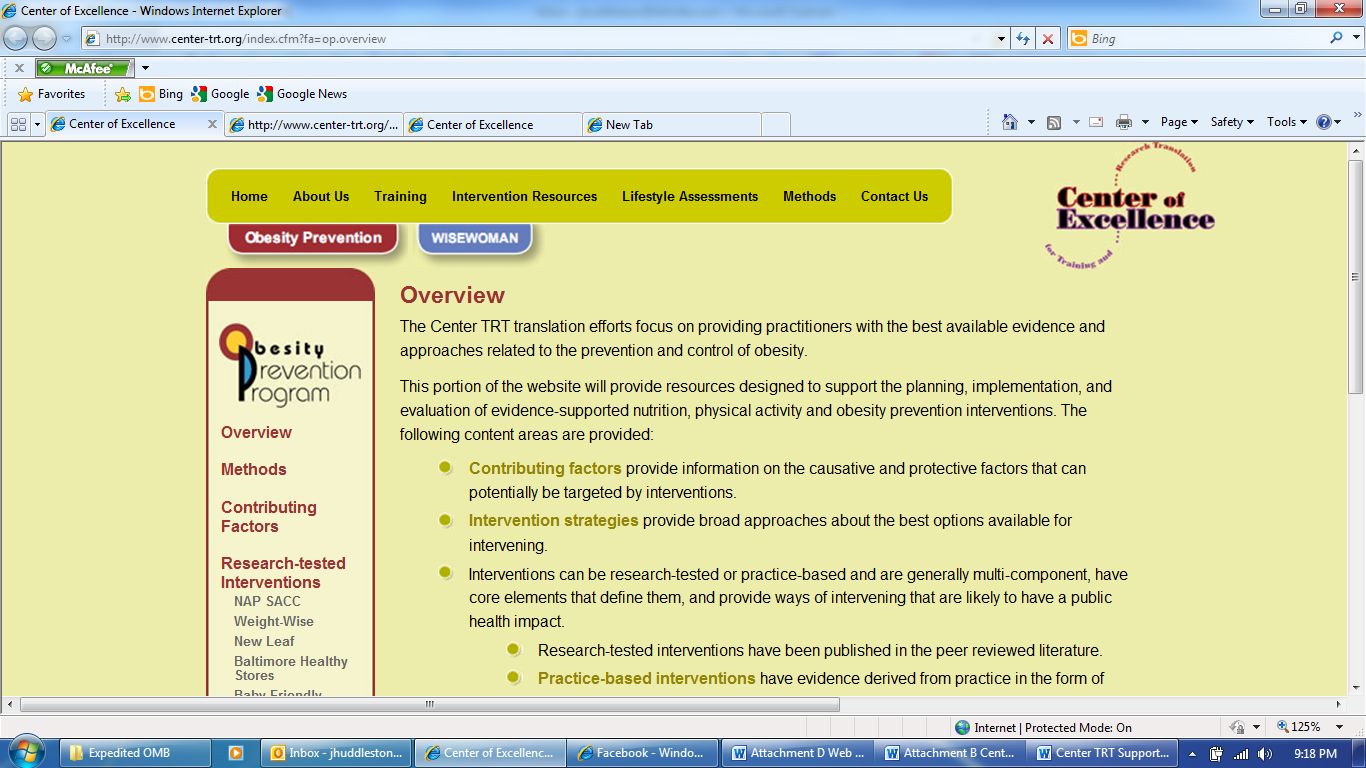The height and width of the screenshot is (768, 1366).
Task: Click the Internet zone globe in status bar
Action: 963,728
